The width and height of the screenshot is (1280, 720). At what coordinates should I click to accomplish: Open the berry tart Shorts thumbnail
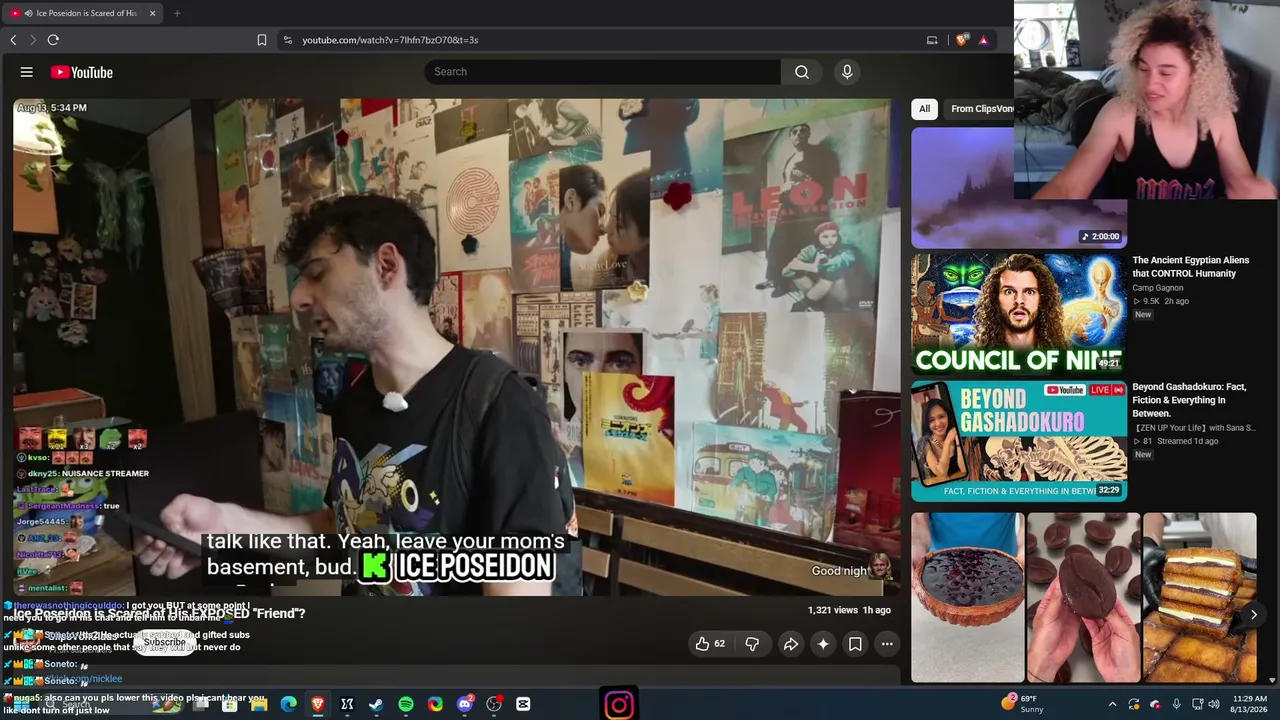(968, 598)
